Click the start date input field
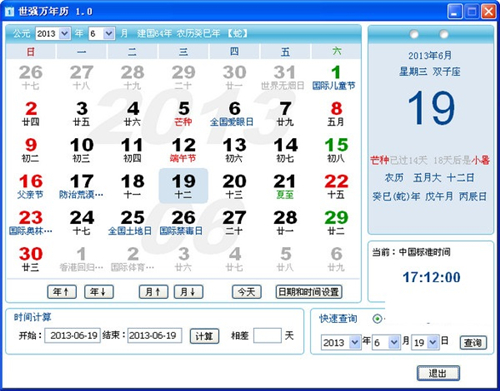Screen dimensions: 500x391 [73, 335]
